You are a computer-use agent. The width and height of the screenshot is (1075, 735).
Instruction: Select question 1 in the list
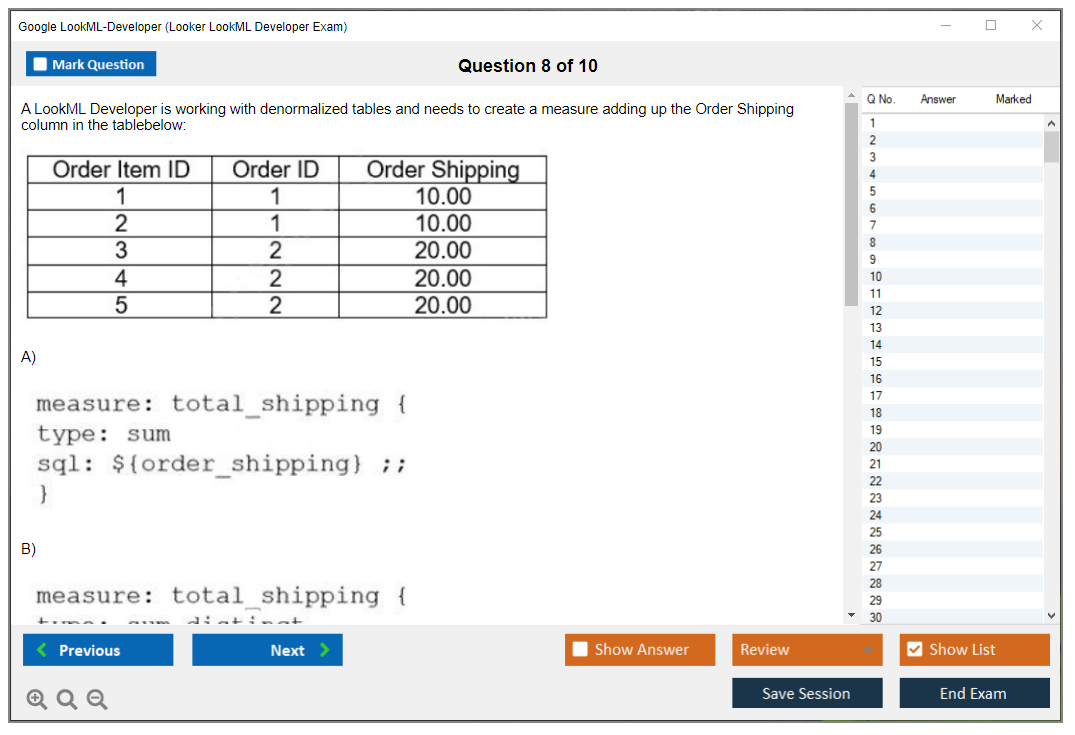click(872, 123)
